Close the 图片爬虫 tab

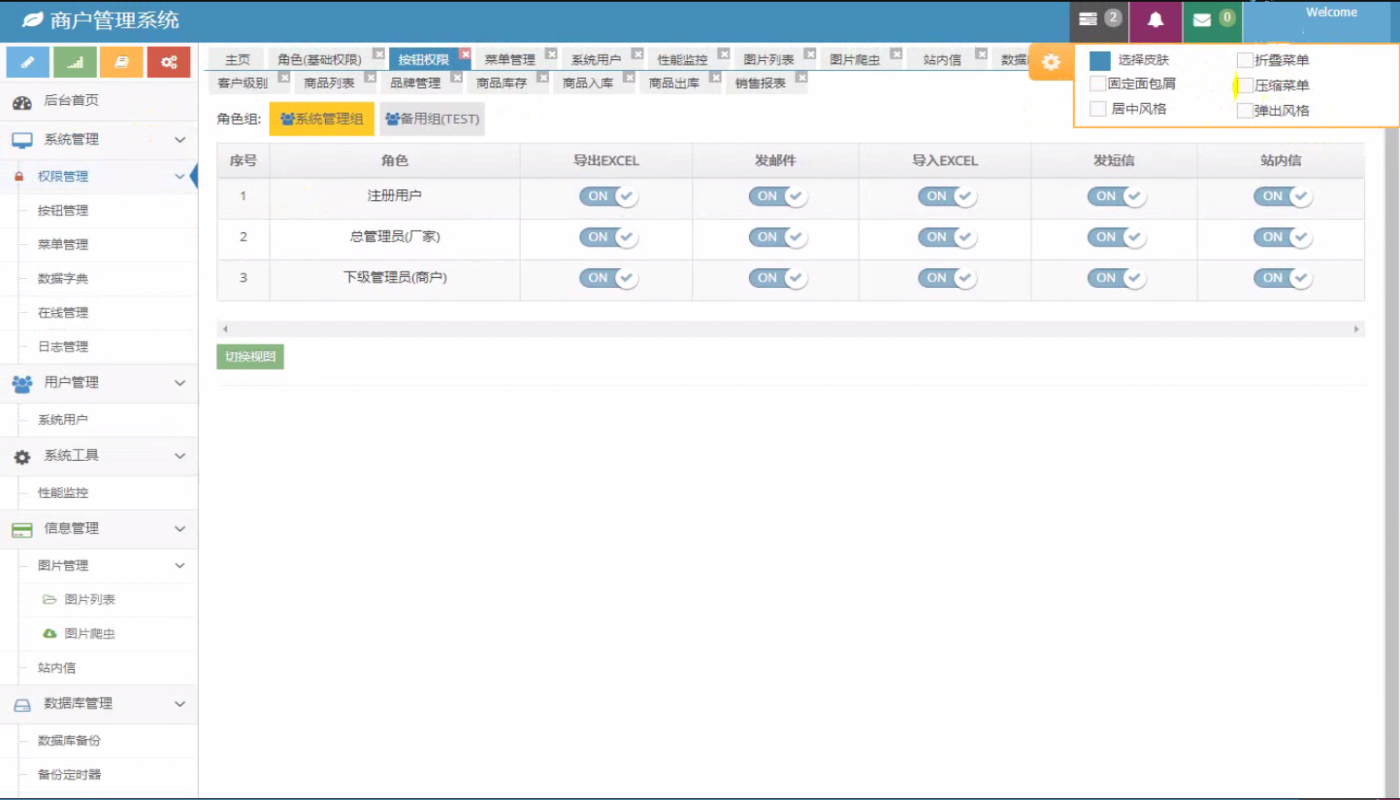coord(896,54)
